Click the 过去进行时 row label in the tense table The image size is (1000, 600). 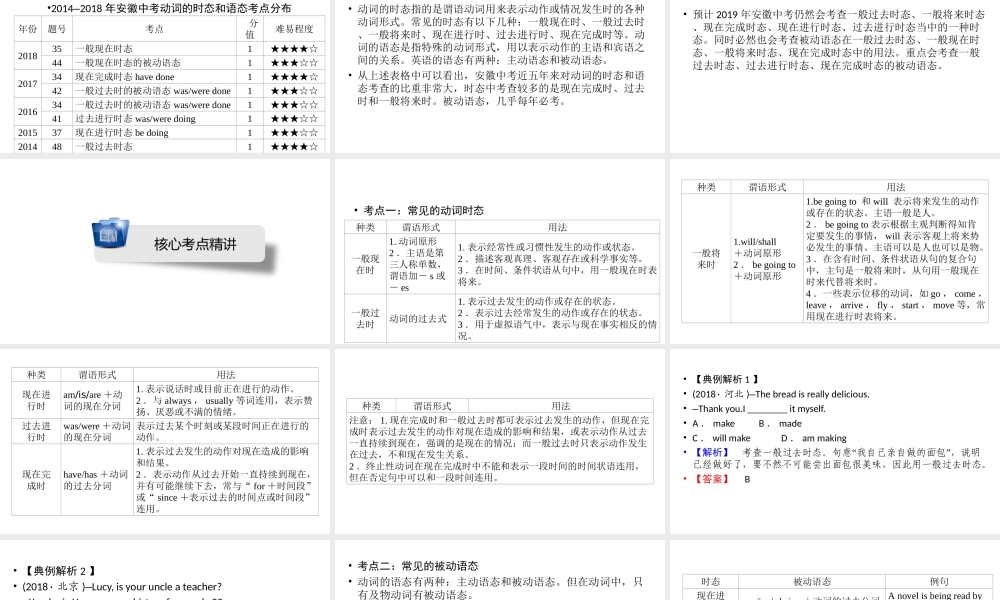coord(36,431)
